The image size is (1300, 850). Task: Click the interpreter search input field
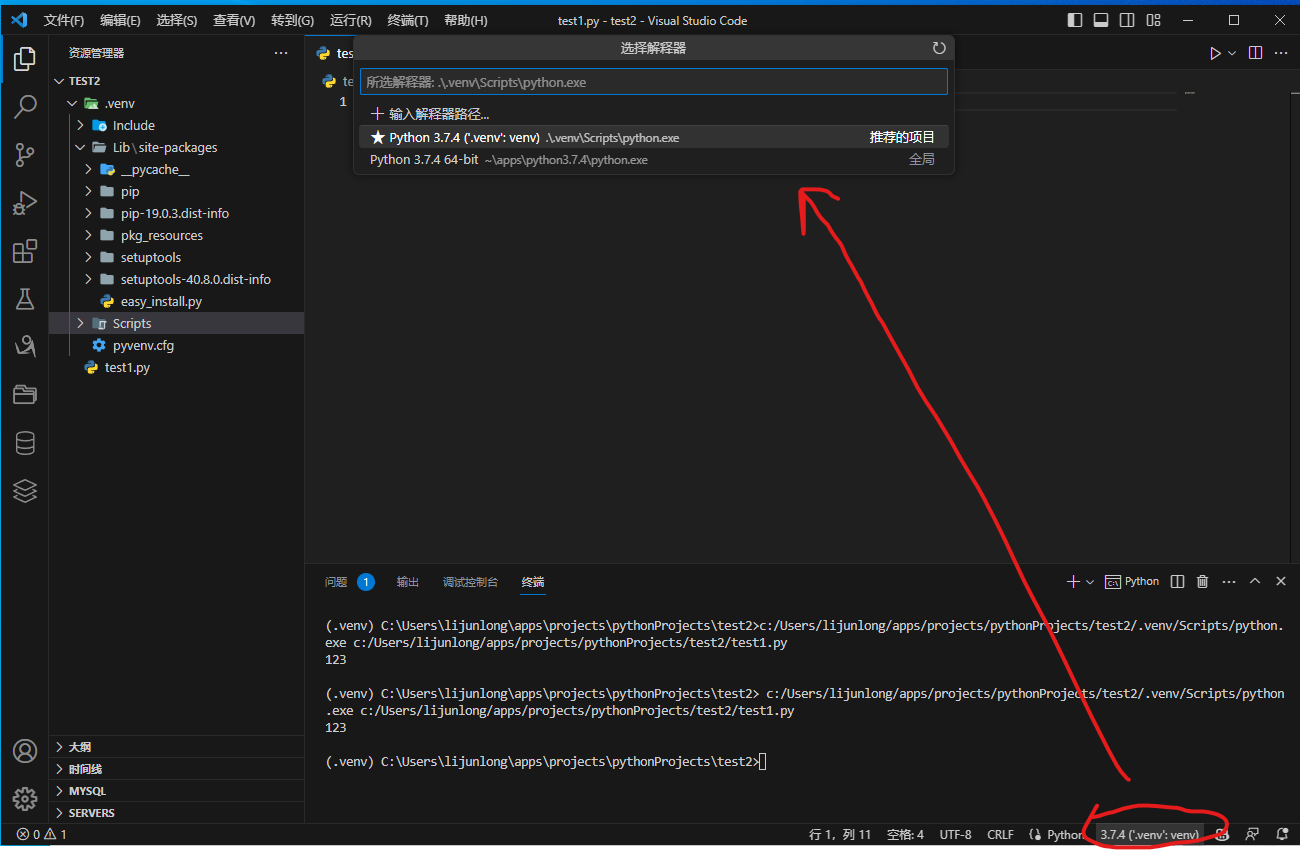654,82
